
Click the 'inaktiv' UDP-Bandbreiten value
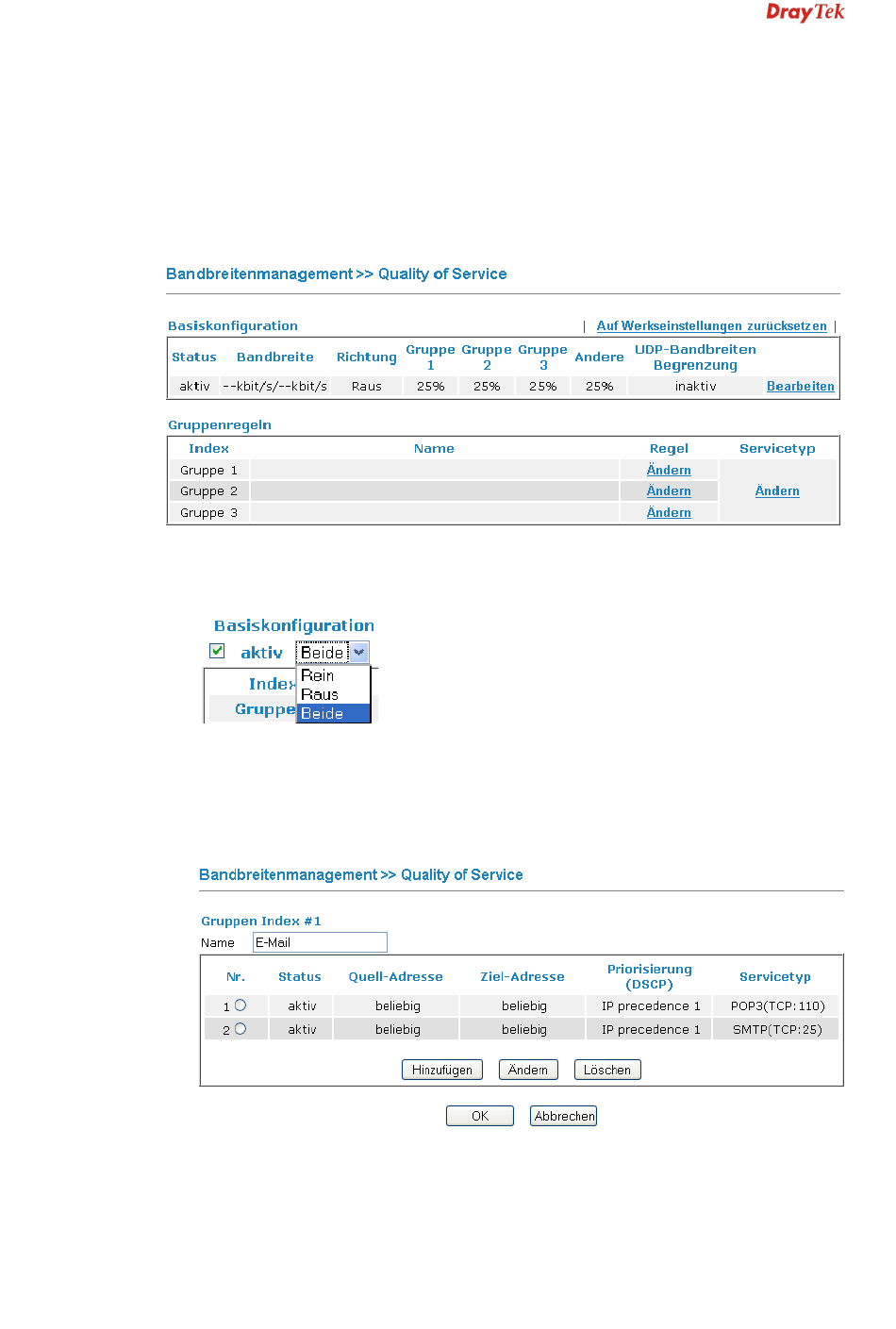click(x=696, y=387)
